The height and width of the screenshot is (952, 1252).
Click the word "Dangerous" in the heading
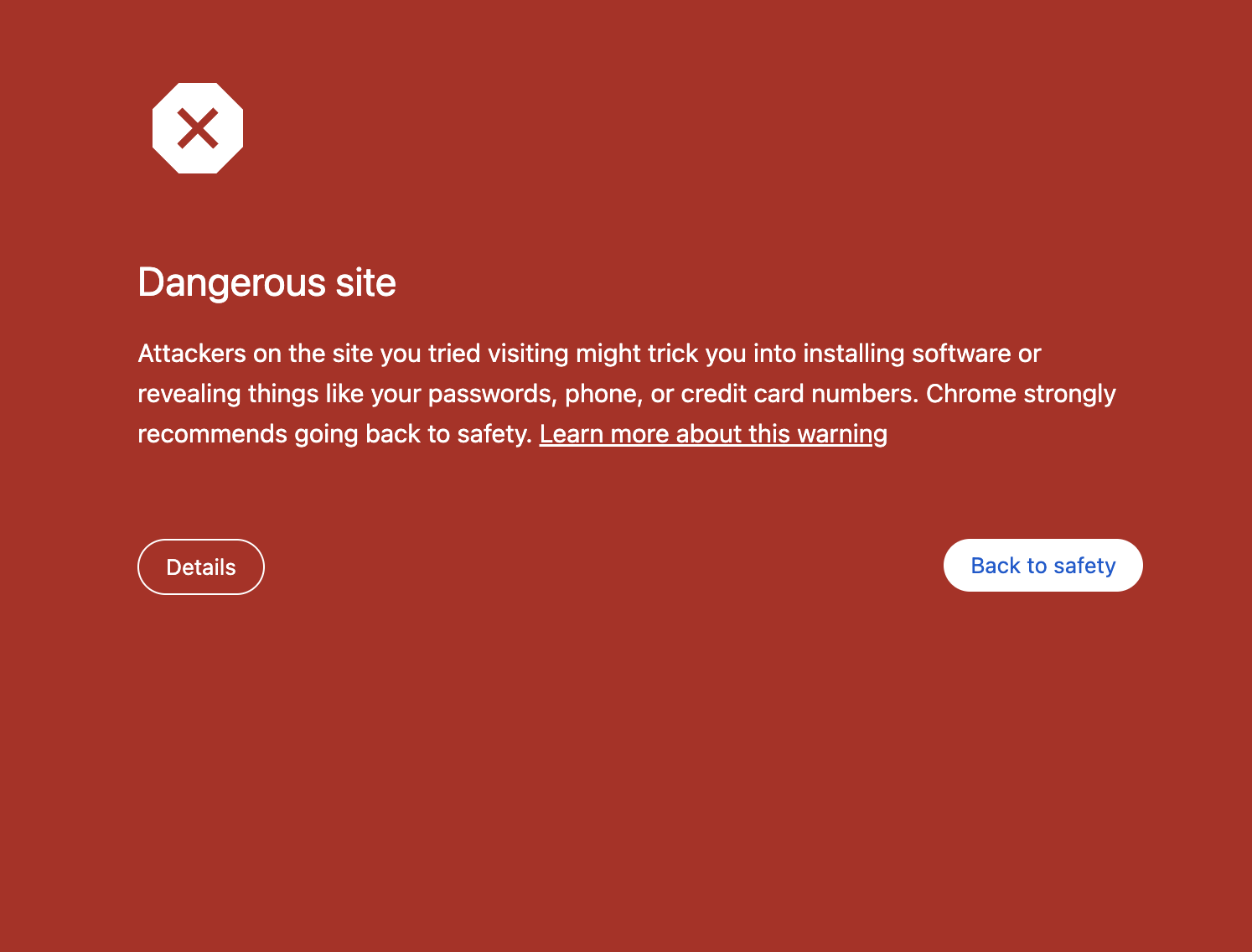tap(231, 282)
